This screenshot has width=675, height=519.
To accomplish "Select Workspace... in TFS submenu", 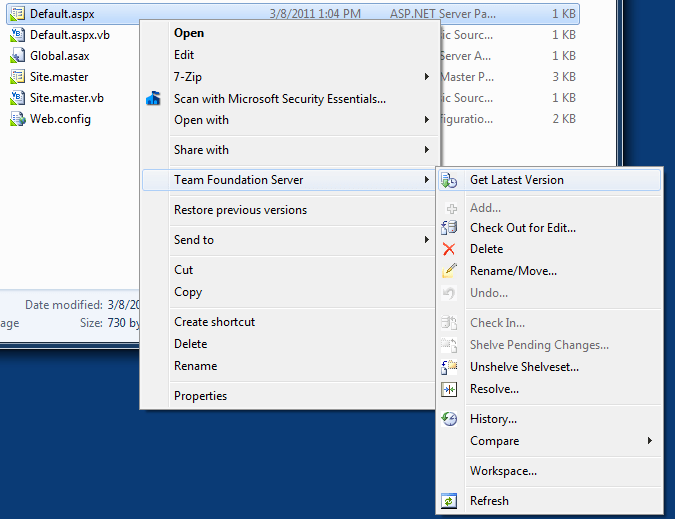I will coord(550,471).
